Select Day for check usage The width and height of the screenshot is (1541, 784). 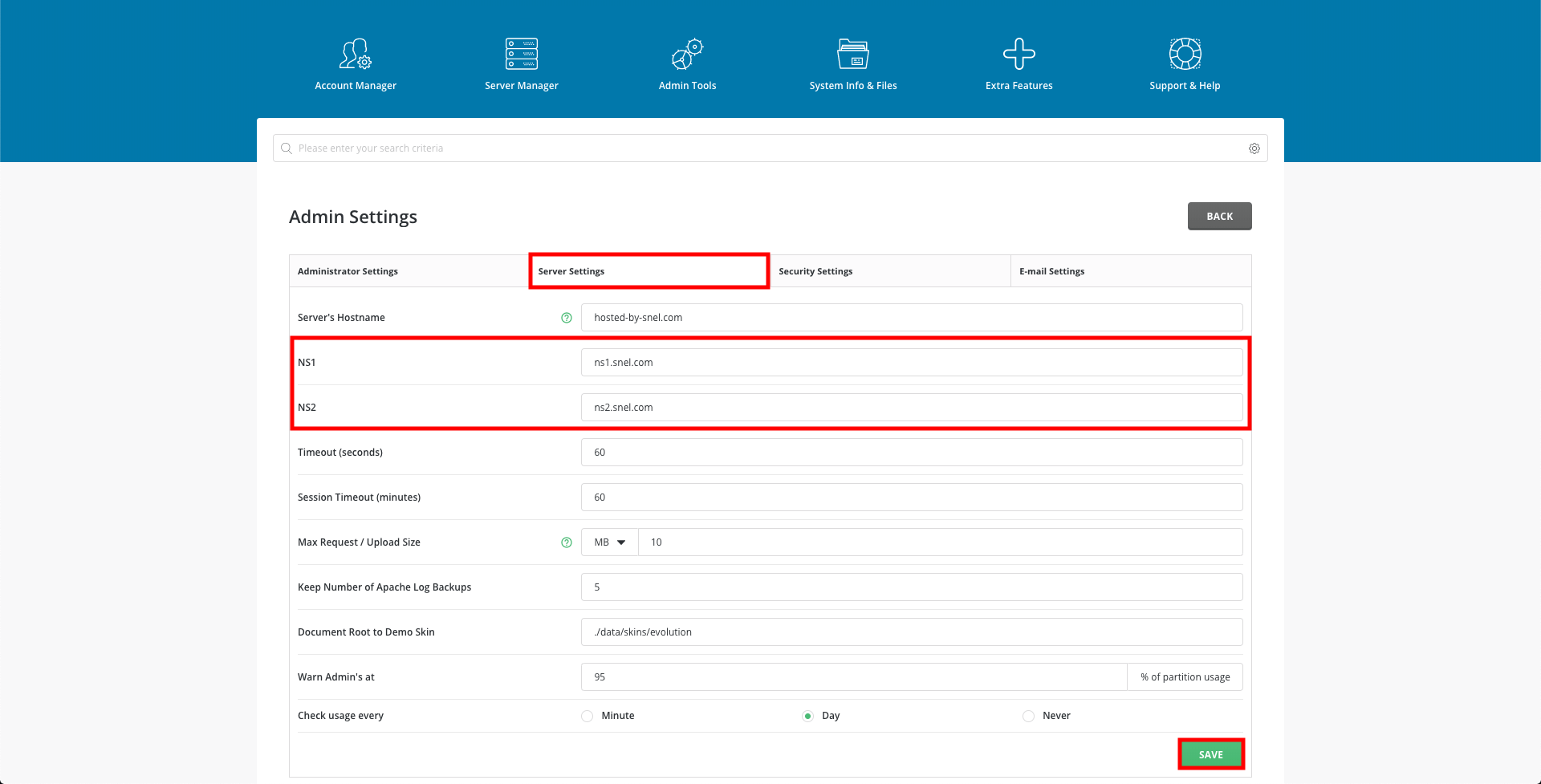click(x=807, y=716)
